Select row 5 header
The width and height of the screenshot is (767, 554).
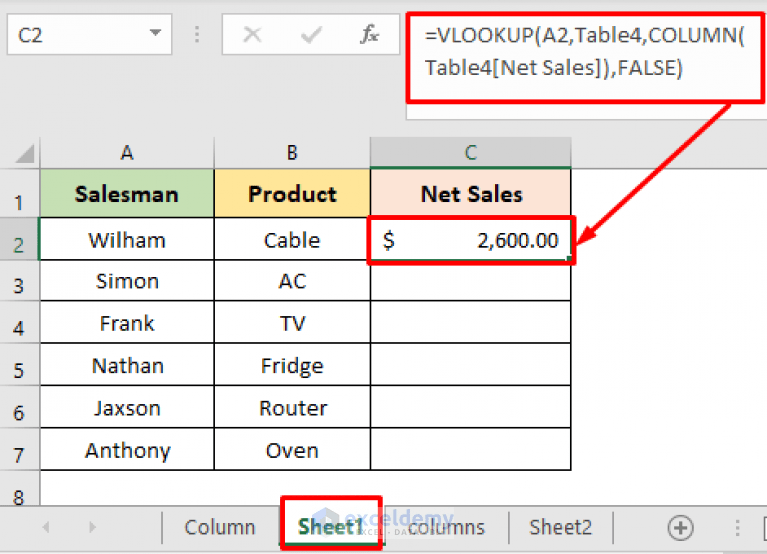click(19, 365)
